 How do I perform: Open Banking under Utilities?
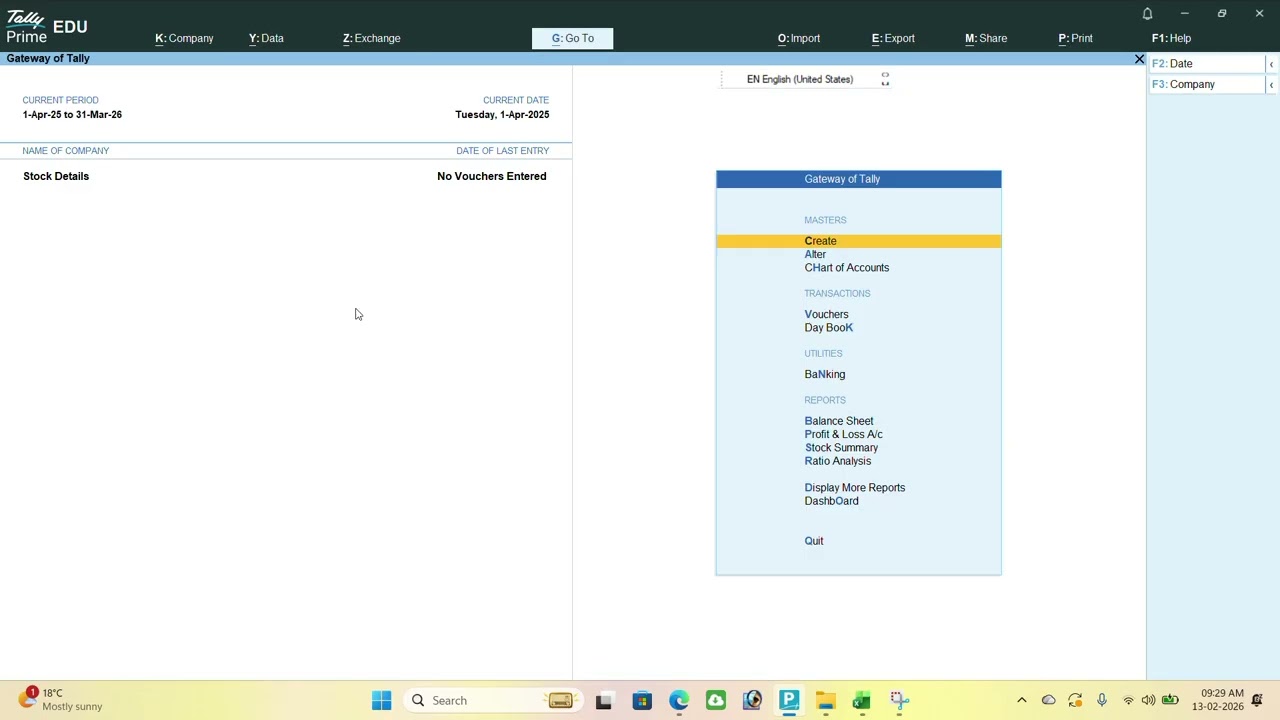coord(824,375)
